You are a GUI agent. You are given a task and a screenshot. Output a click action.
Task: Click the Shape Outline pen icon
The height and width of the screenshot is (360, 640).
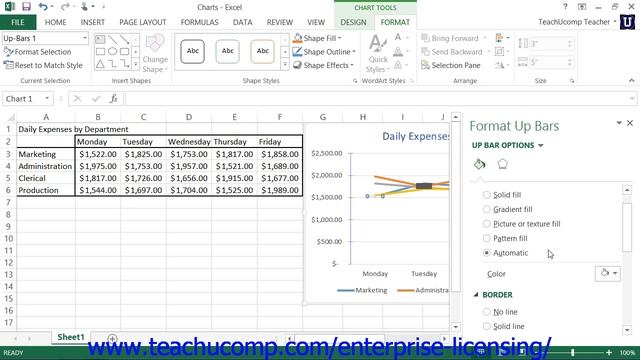(298, 52)
